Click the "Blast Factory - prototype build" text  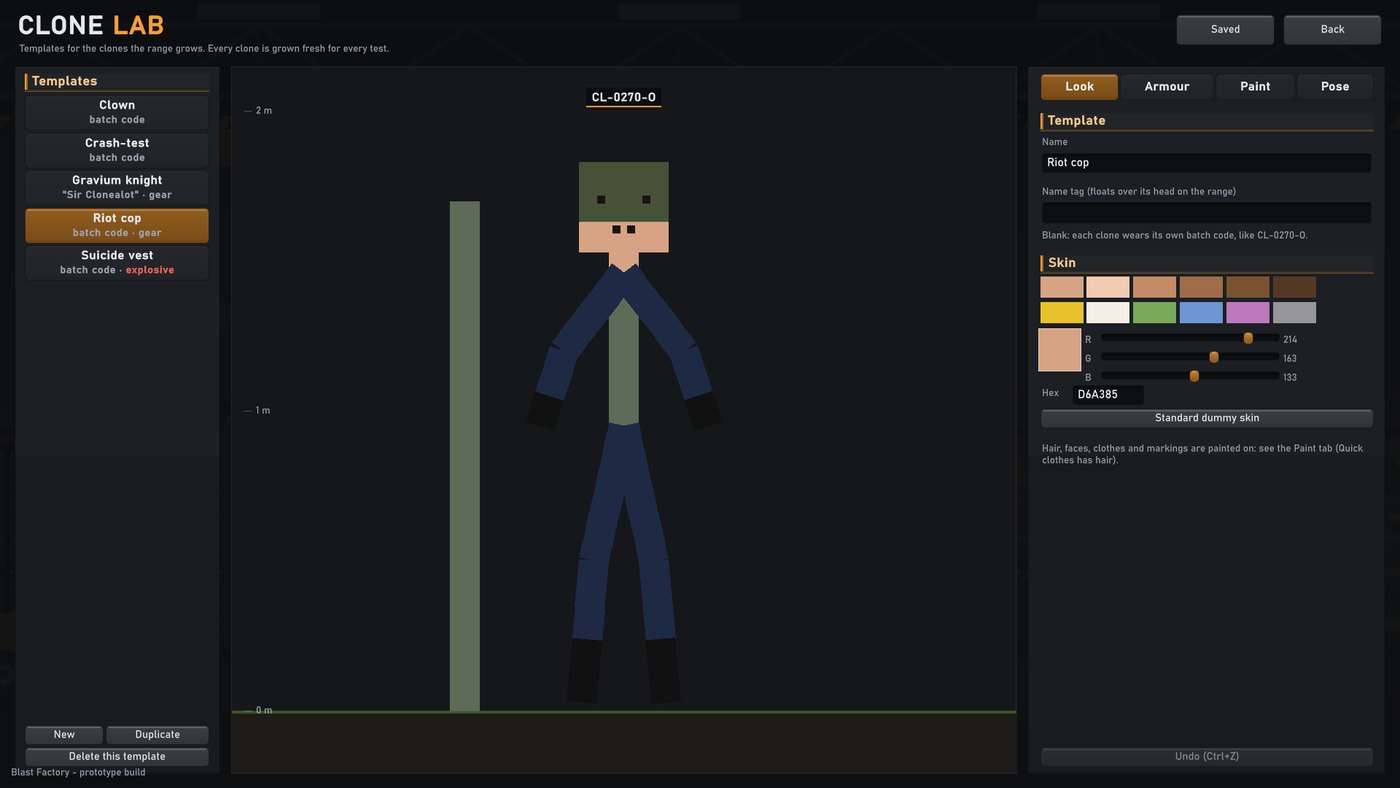78,773
